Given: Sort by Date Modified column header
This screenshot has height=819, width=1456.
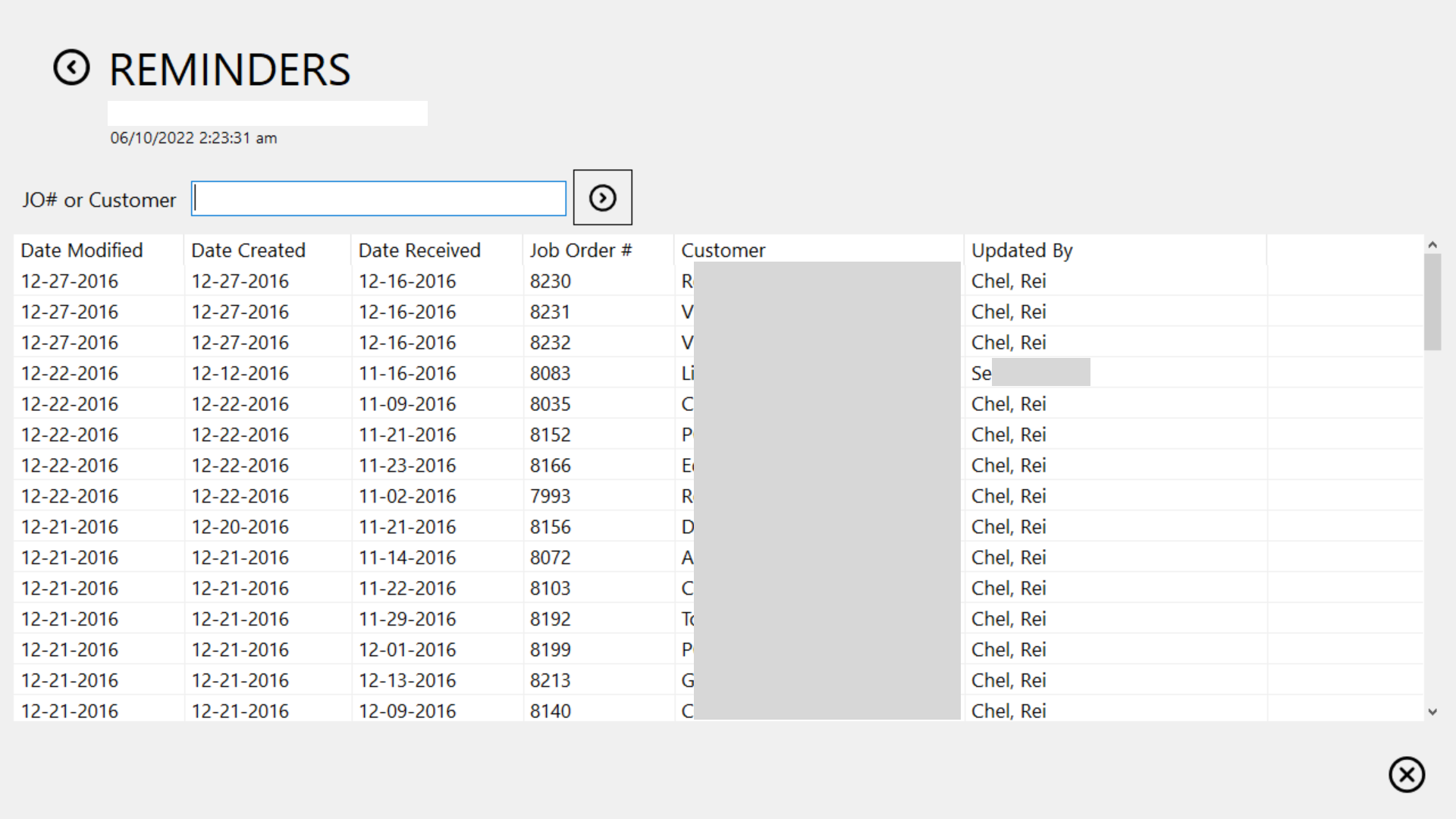Looking at the screenshot, I should (82, 250).
